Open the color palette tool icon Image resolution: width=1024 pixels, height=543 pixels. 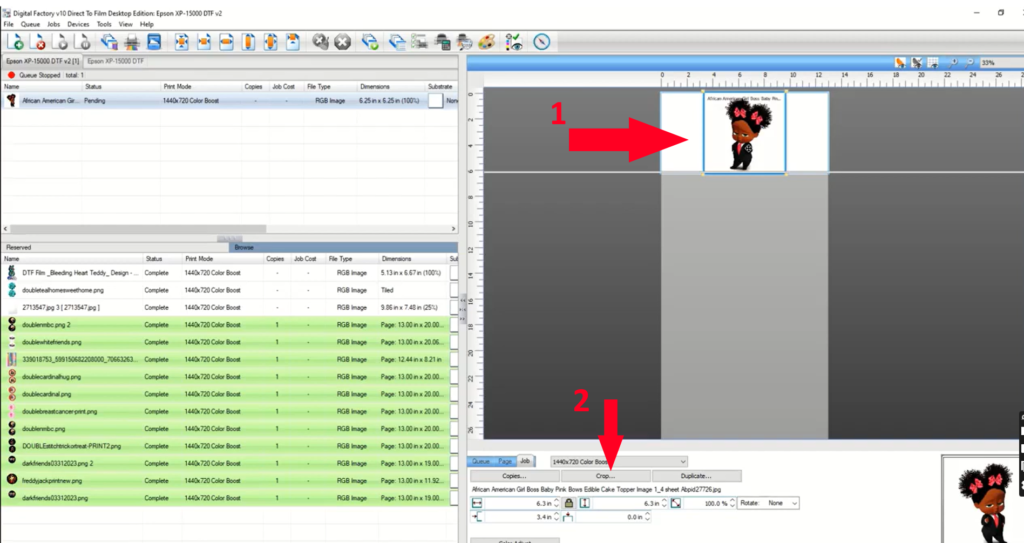(x=487, y=42)
